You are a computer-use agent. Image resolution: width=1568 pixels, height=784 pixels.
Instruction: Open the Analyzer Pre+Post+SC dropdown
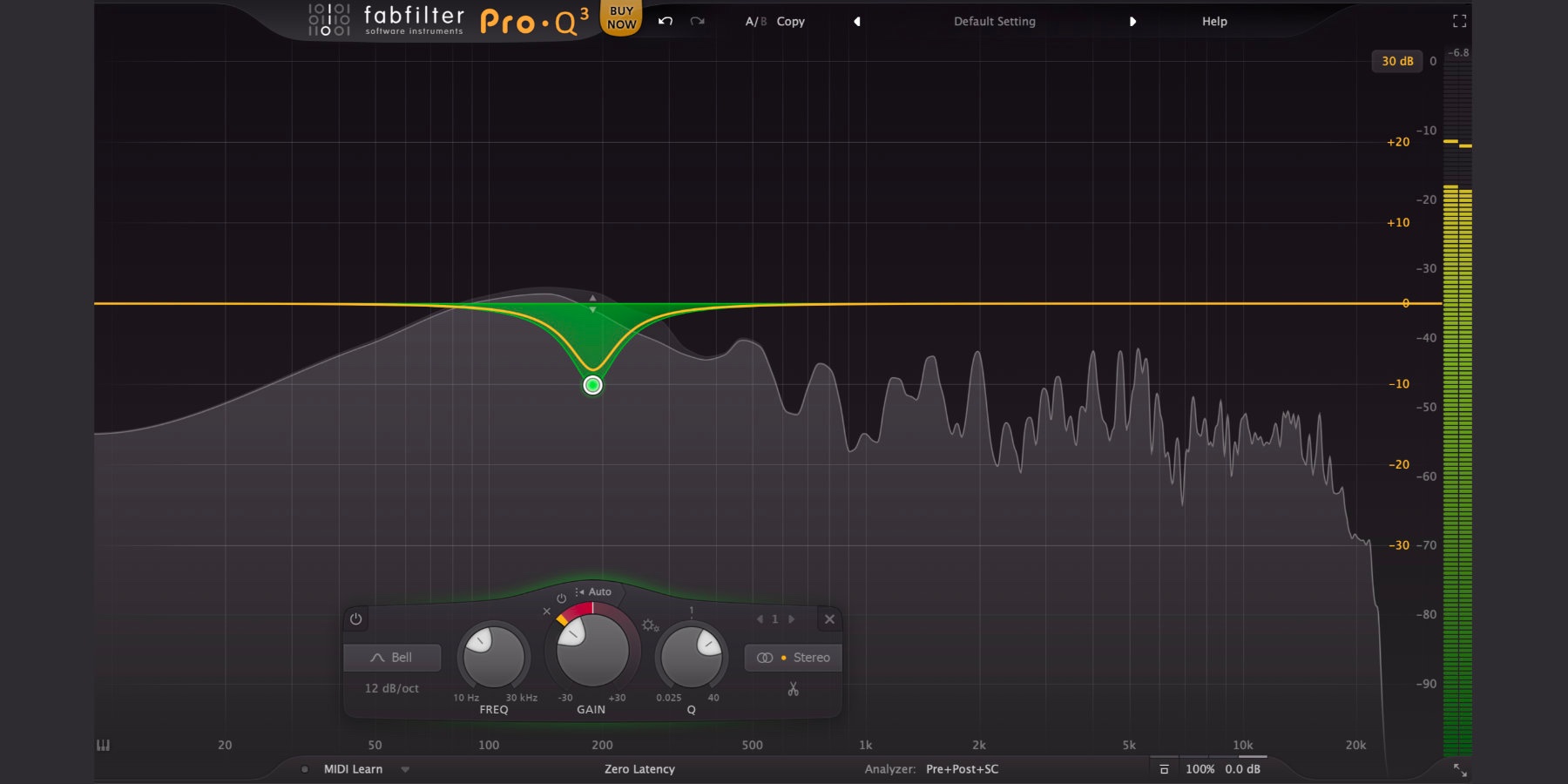coord(963,769)
